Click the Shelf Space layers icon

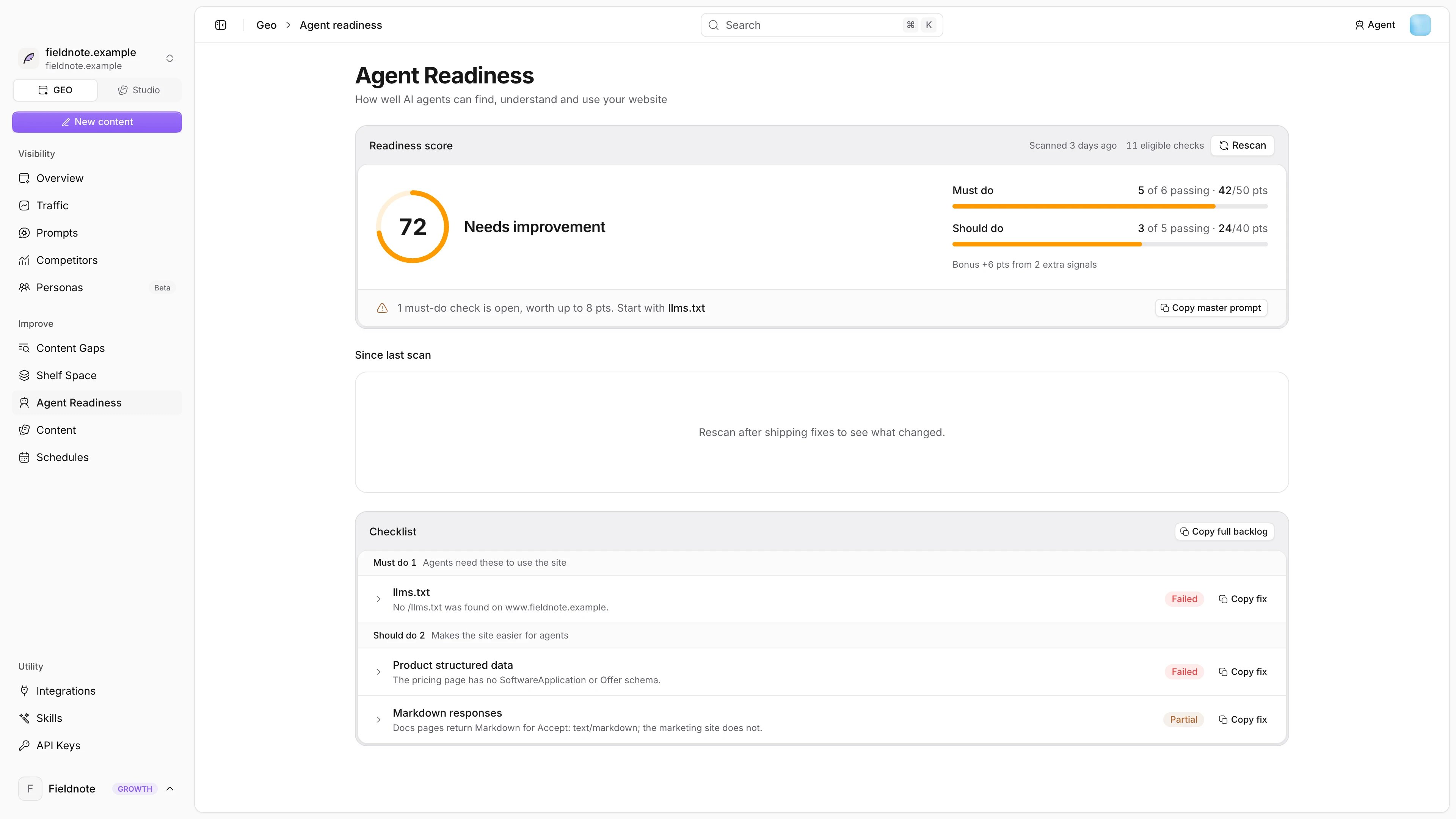pos(24,375)
